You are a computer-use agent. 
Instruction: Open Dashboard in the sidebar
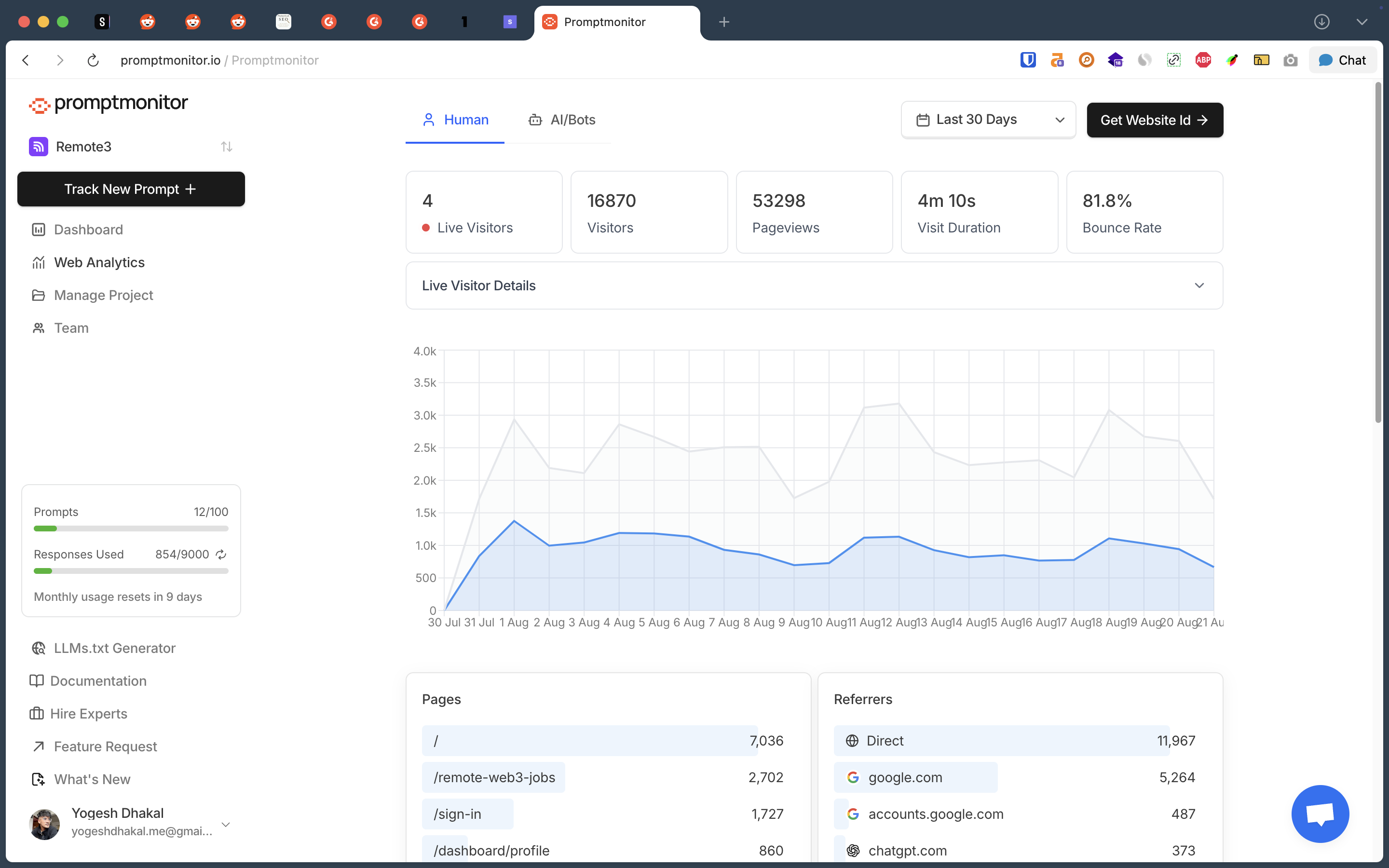88,230
